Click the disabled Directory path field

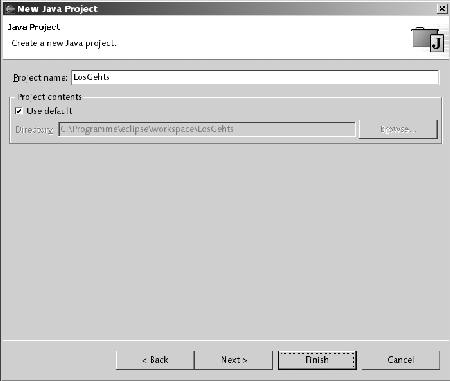207,129
